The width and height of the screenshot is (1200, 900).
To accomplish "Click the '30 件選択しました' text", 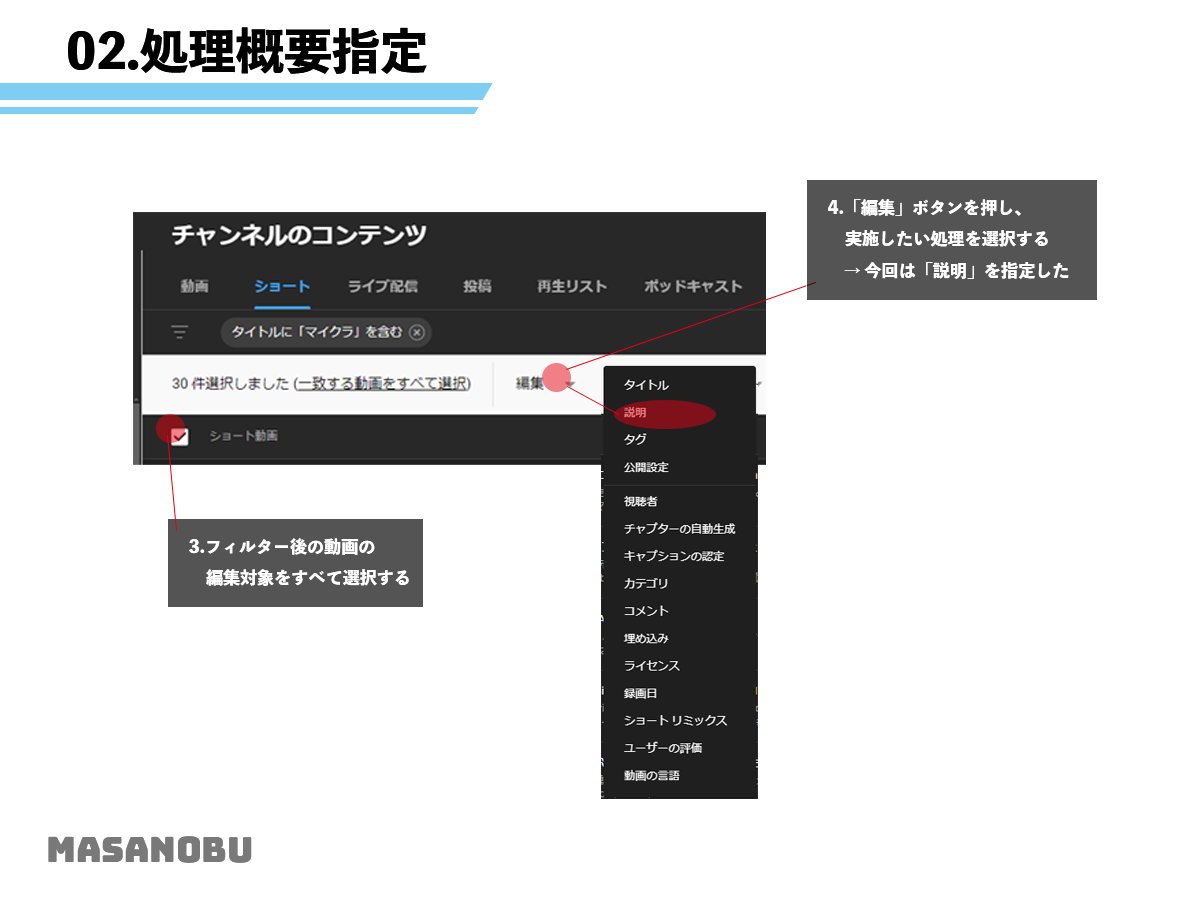I will click(x=232, y=383).
